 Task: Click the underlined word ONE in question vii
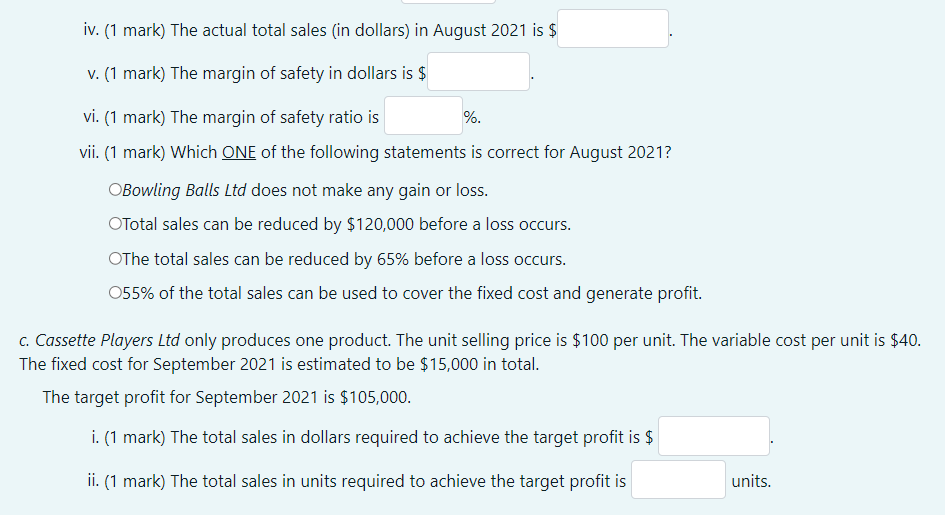(239, 152)
